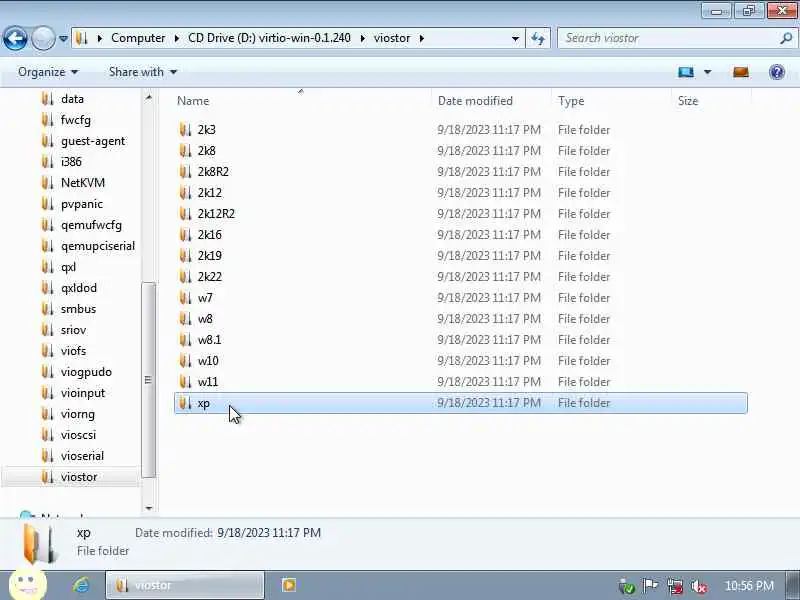Open qemupciserial folder in navigation pane
This screenshot has width=800, height=600.
(x=97, y=246)
